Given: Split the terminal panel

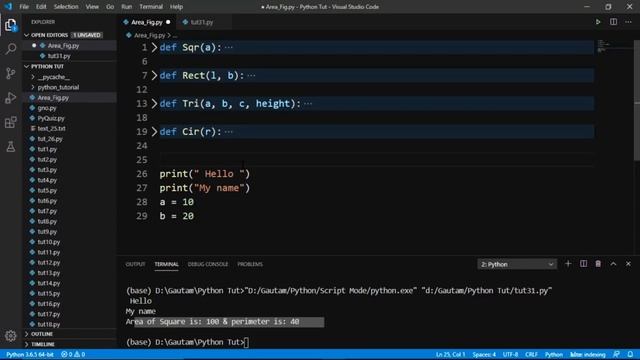Looking at the screenshot, I should [x=583, y=264].
